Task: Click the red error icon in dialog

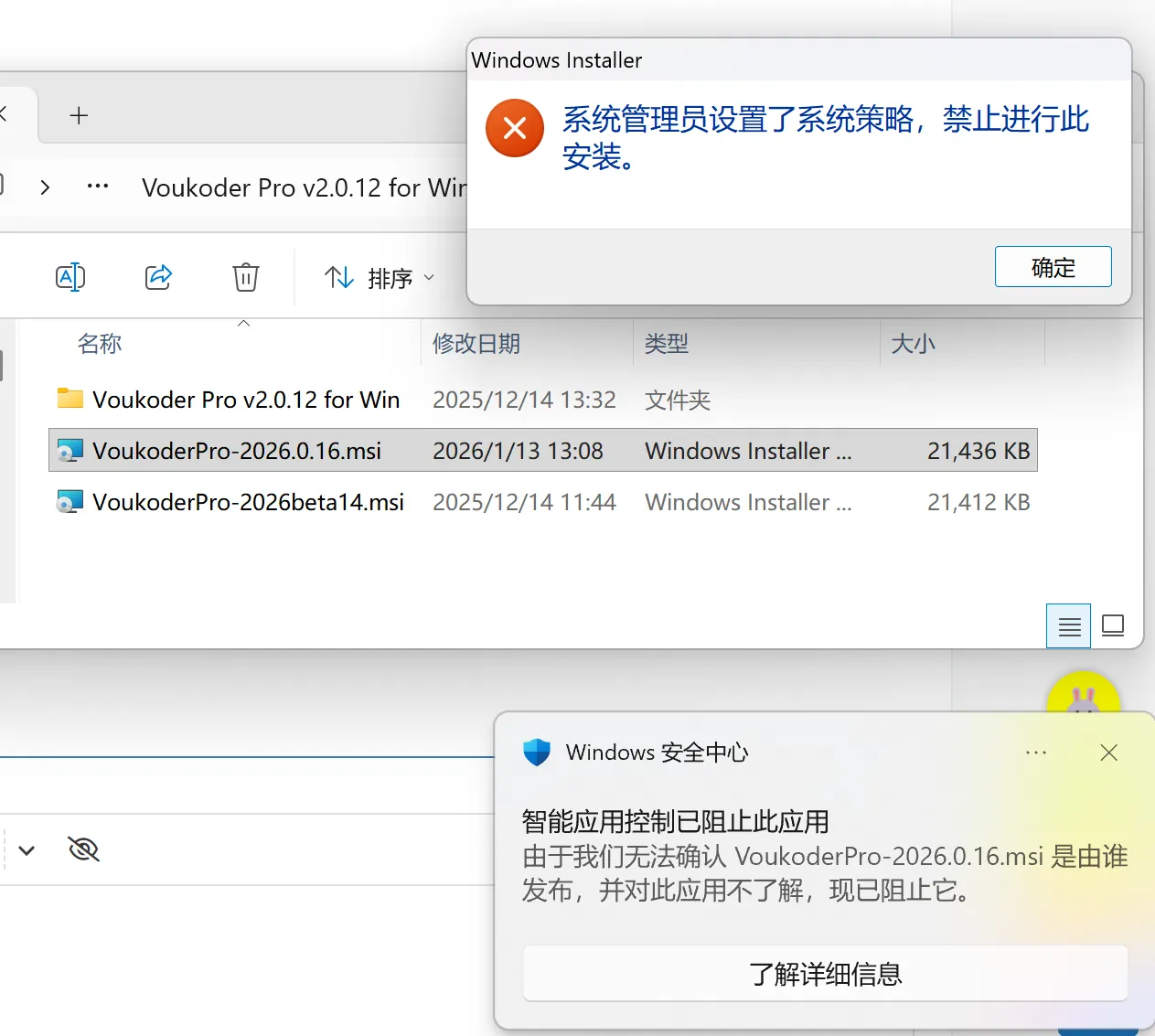Action: 515,128
